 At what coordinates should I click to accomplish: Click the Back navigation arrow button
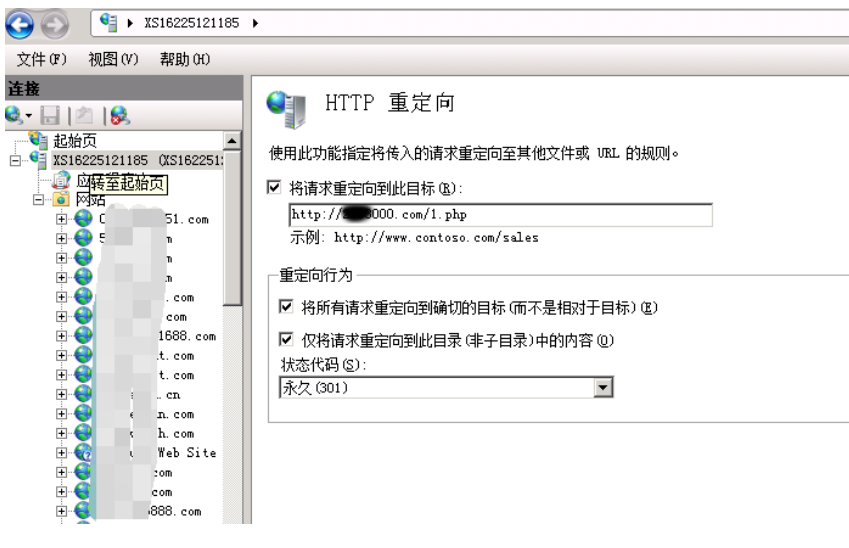[x=21, y=23]
